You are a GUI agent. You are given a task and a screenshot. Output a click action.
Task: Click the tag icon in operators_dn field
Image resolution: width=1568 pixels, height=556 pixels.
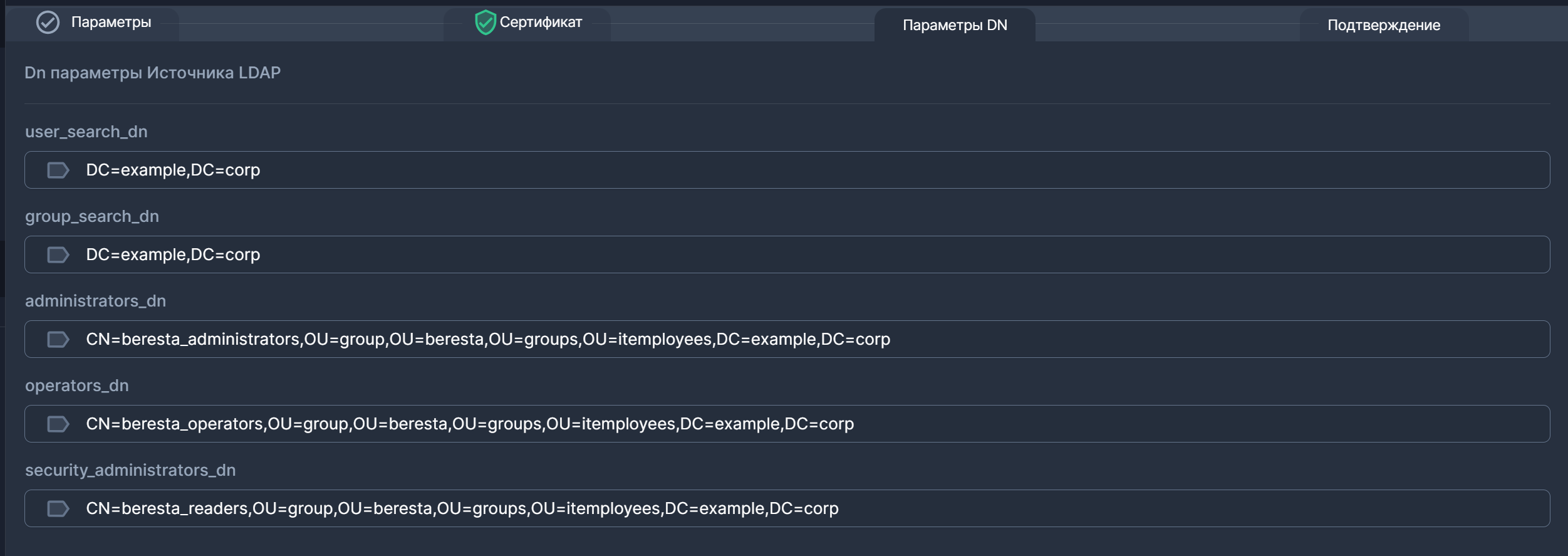click(x=58, y=424)
